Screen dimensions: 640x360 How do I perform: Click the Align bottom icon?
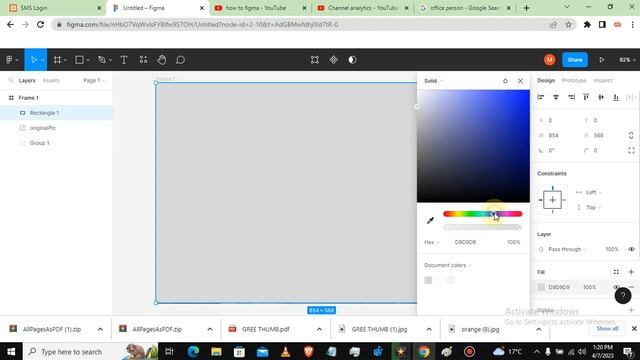tap(616, 97)
